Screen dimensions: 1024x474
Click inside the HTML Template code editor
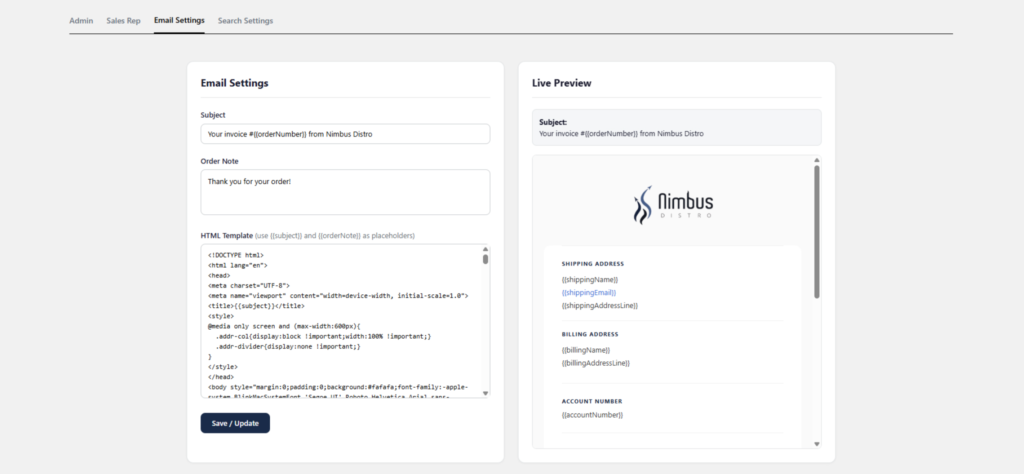point(341,321)
